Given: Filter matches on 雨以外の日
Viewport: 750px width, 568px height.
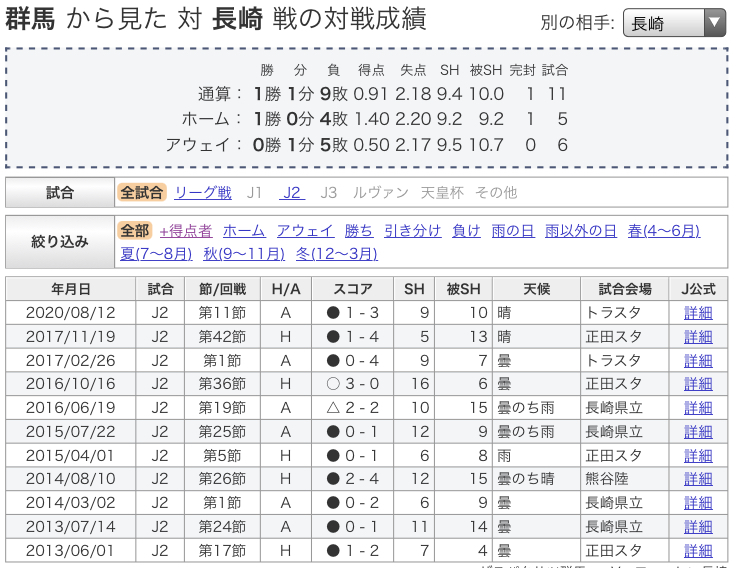Looking at the screenshot, I should click(581, 230).
